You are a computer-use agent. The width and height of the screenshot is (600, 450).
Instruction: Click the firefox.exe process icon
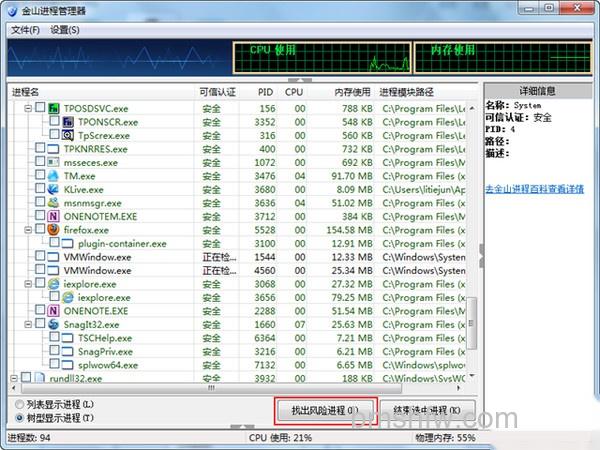(x=53, y=230)
